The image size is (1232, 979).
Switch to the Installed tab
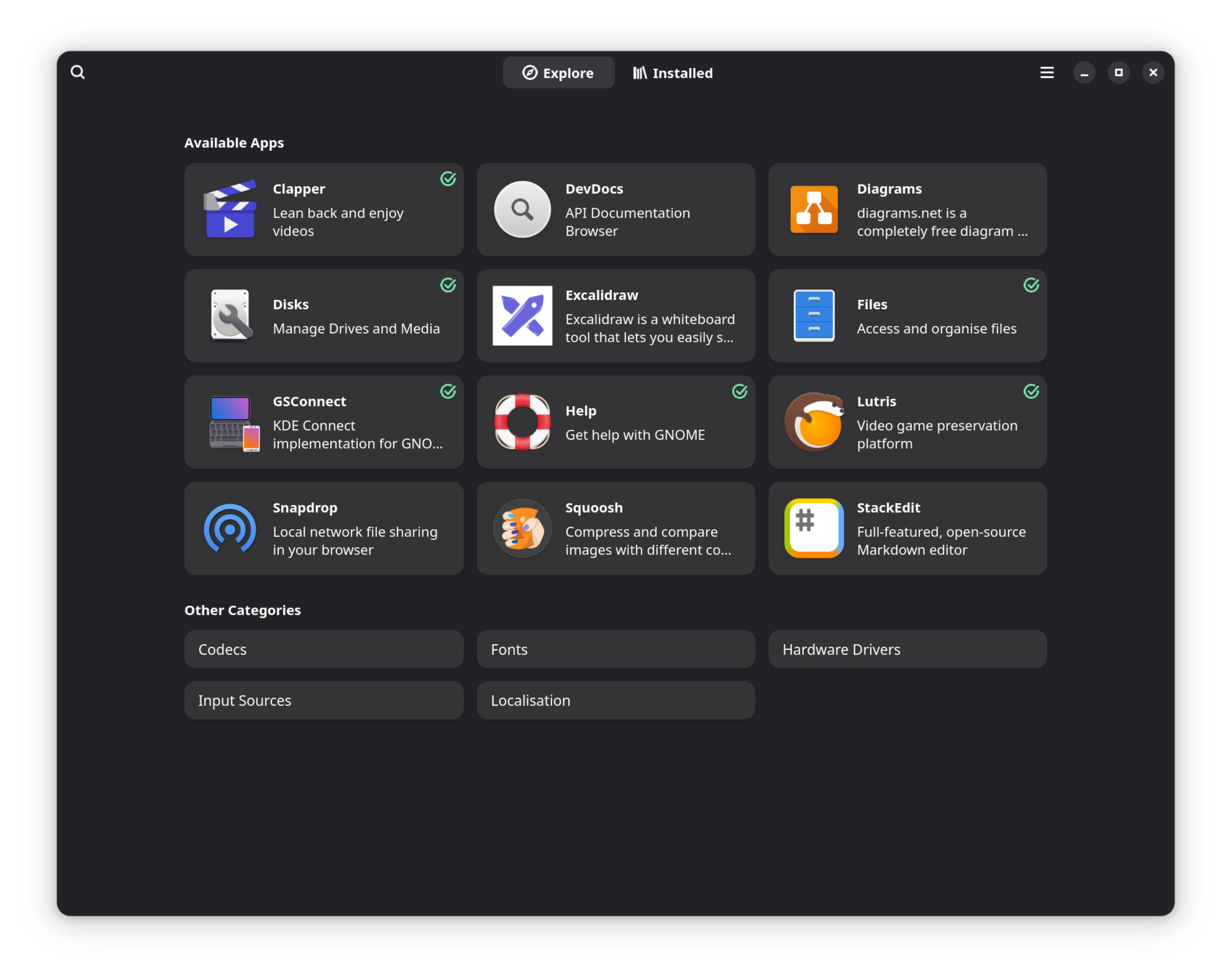point(672,73)
